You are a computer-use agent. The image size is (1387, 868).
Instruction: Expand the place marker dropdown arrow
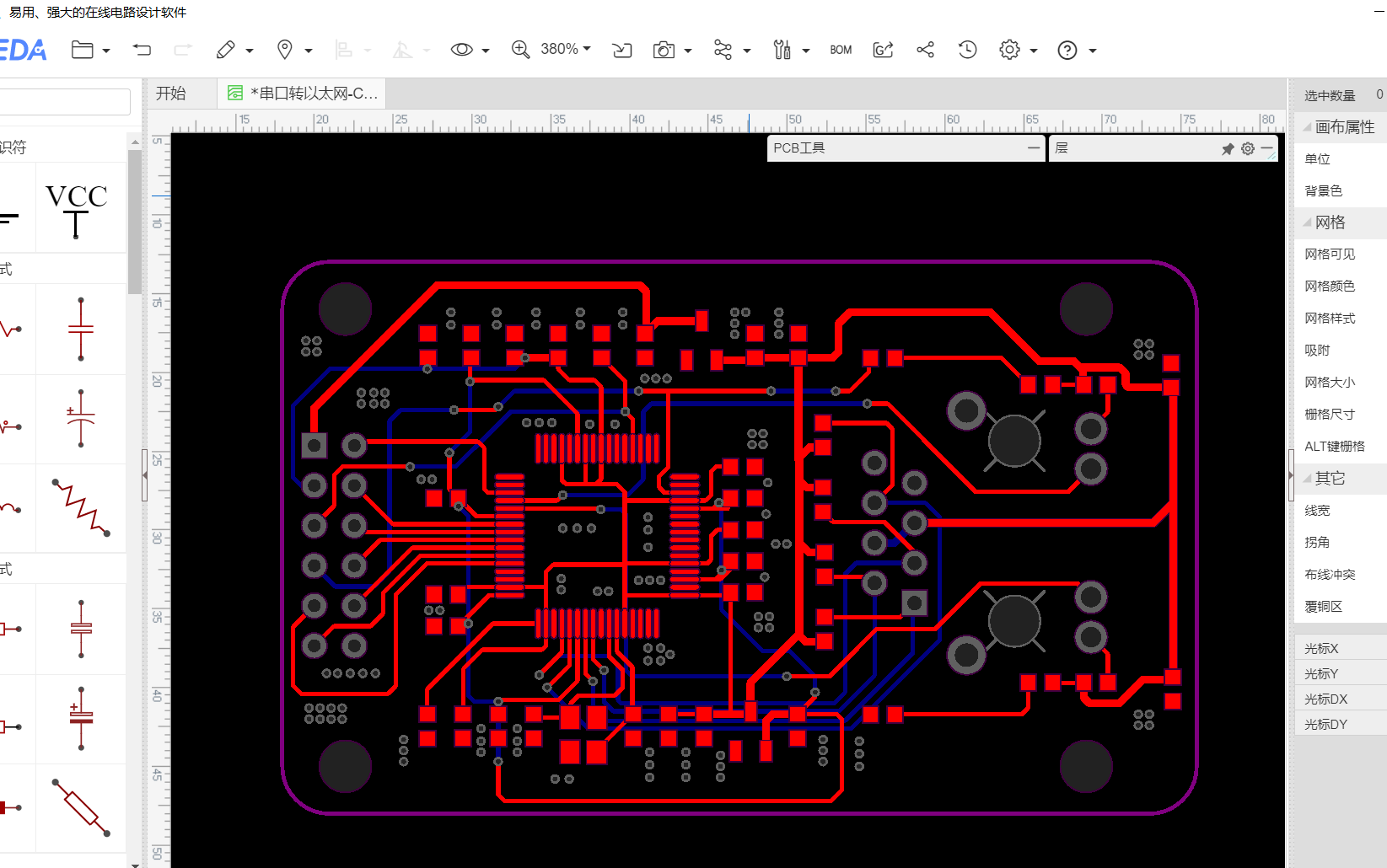[x=309, y=51]
